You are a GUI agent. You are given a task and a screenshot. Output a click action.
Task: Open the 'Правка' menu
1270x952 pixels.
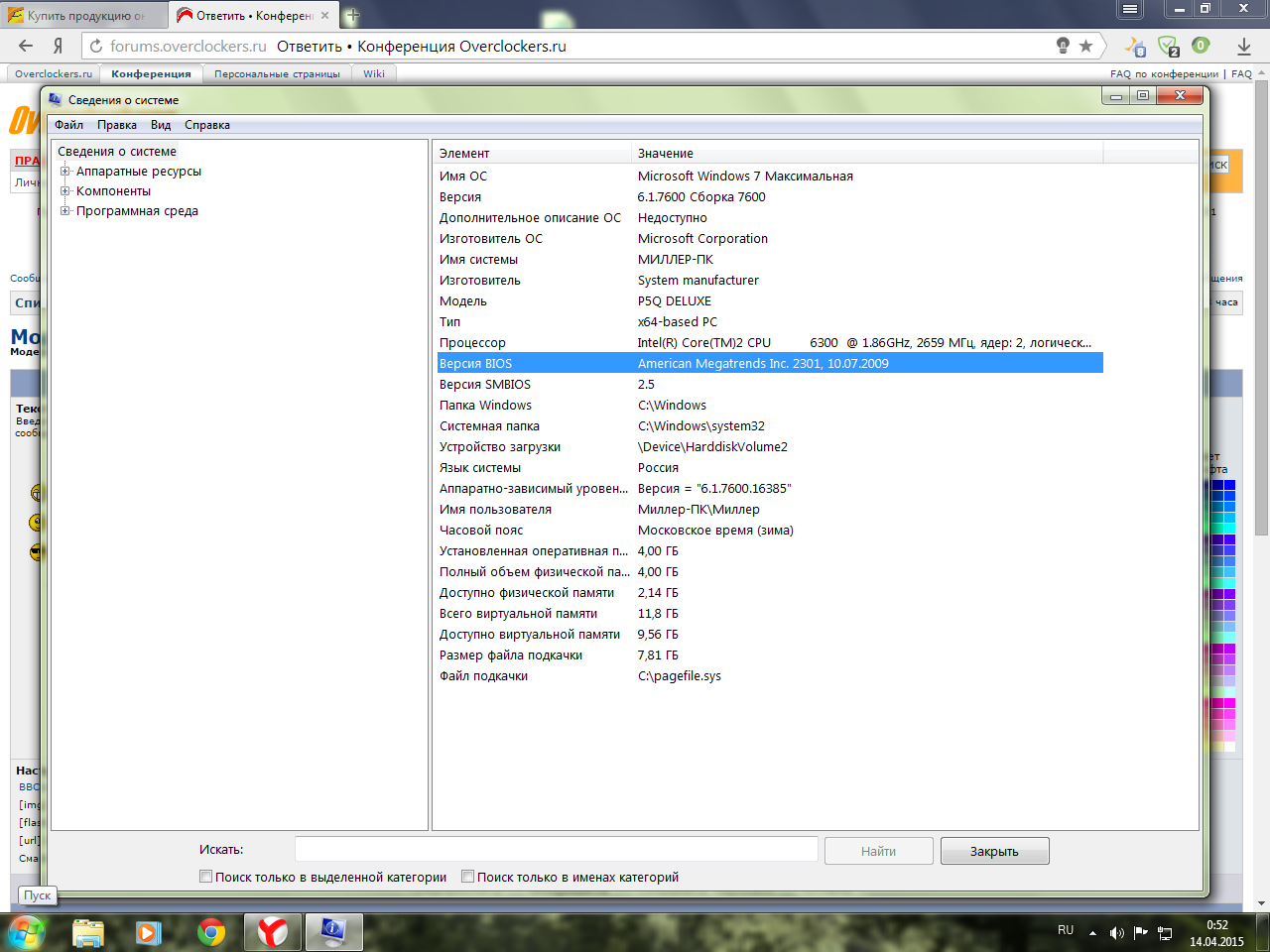click(117, 125)
